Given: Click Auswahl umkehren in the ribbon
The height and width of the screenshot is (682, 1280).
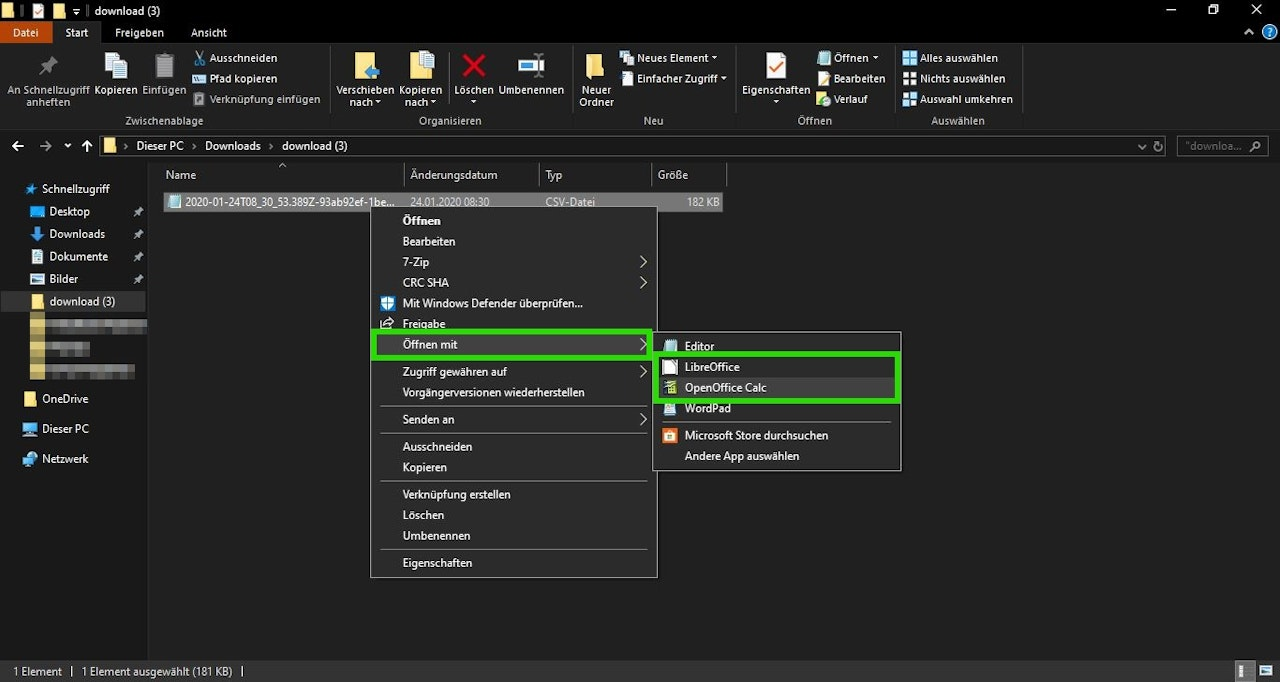Looking at the screenshot, I should (958, 99).
